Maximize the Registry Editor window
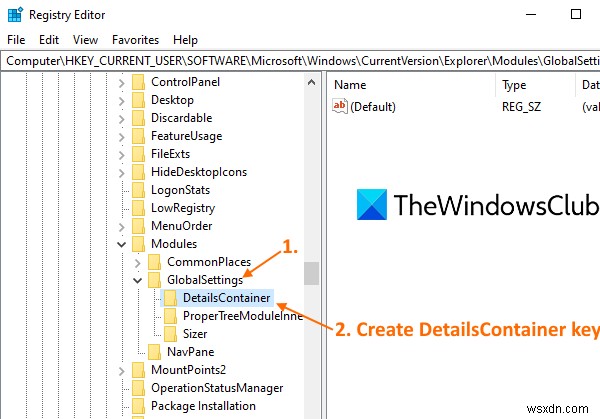Screen dimensions: 600x419 point(576,15)
